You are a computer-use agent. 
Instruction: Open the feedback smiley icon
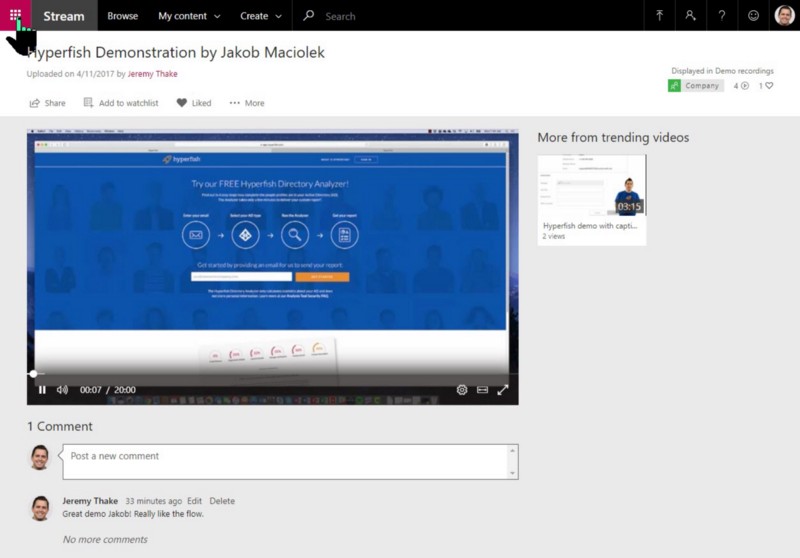[x=753, y=16]
